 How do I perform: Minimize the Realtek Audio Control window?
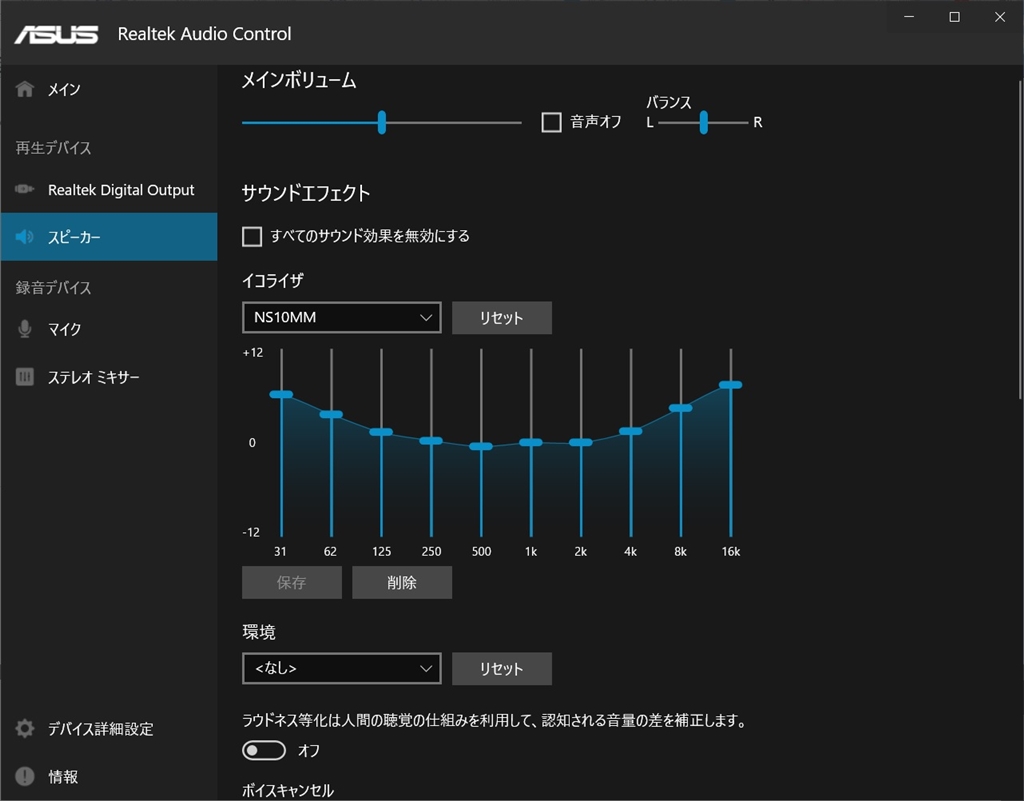909,17
